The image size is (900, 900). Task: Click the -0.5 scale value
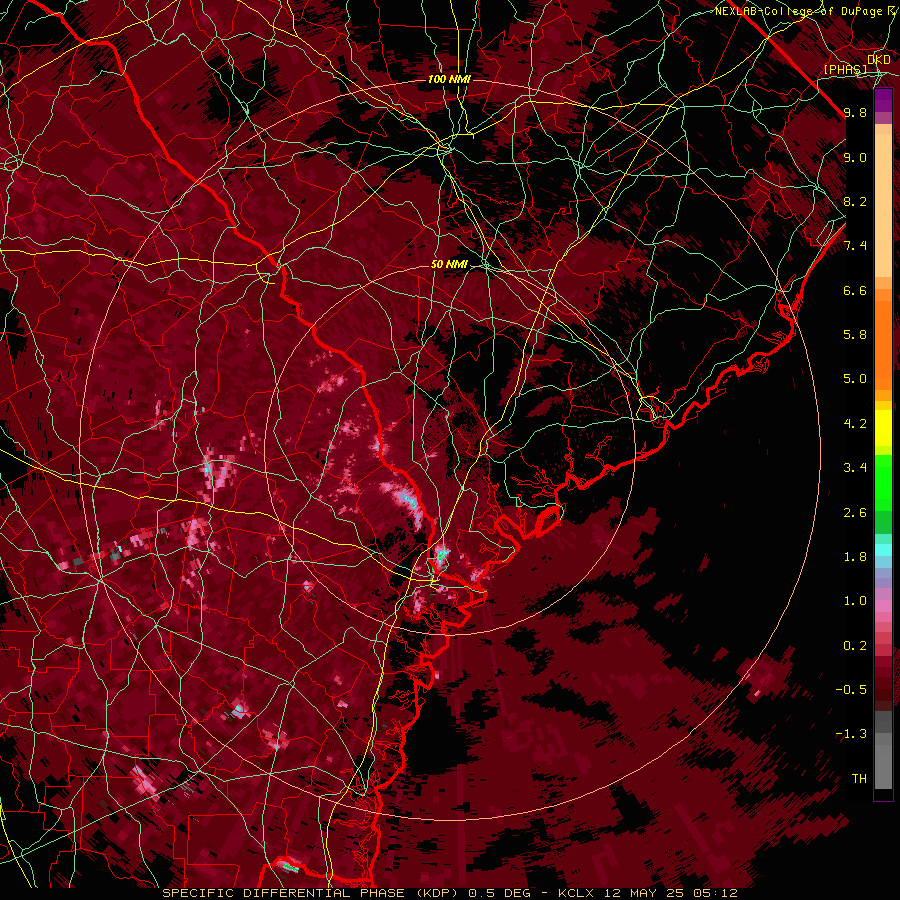[851, 690]
